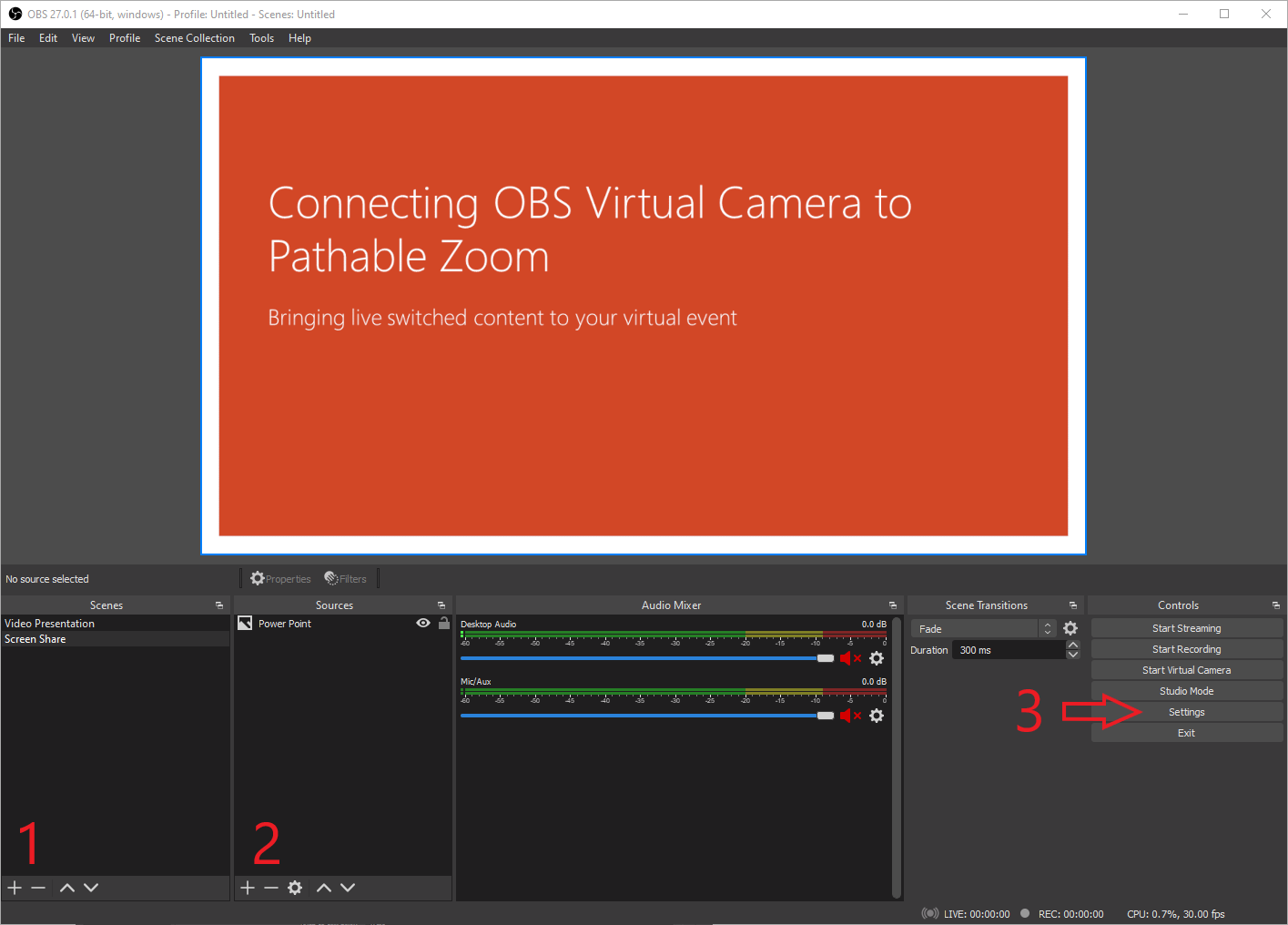The image size is (1288, 925).
Task: Click the REC: 00:00:00 timer text
Action: pyautogui.click(x=1070, y=914)
